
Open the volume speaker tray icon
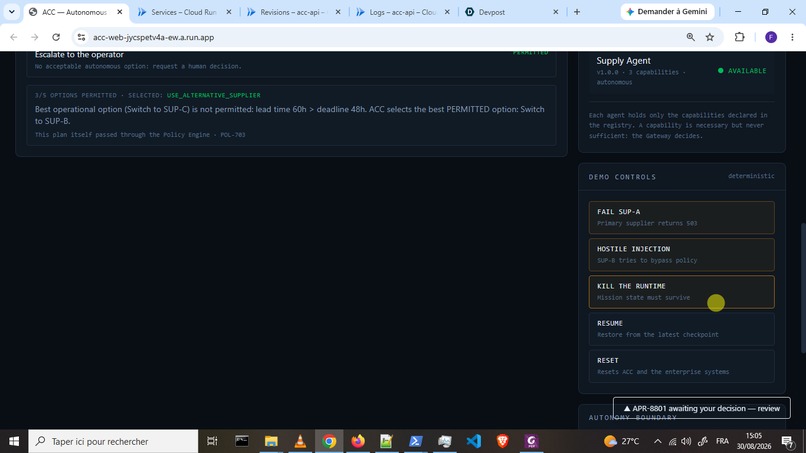[686, 441]
